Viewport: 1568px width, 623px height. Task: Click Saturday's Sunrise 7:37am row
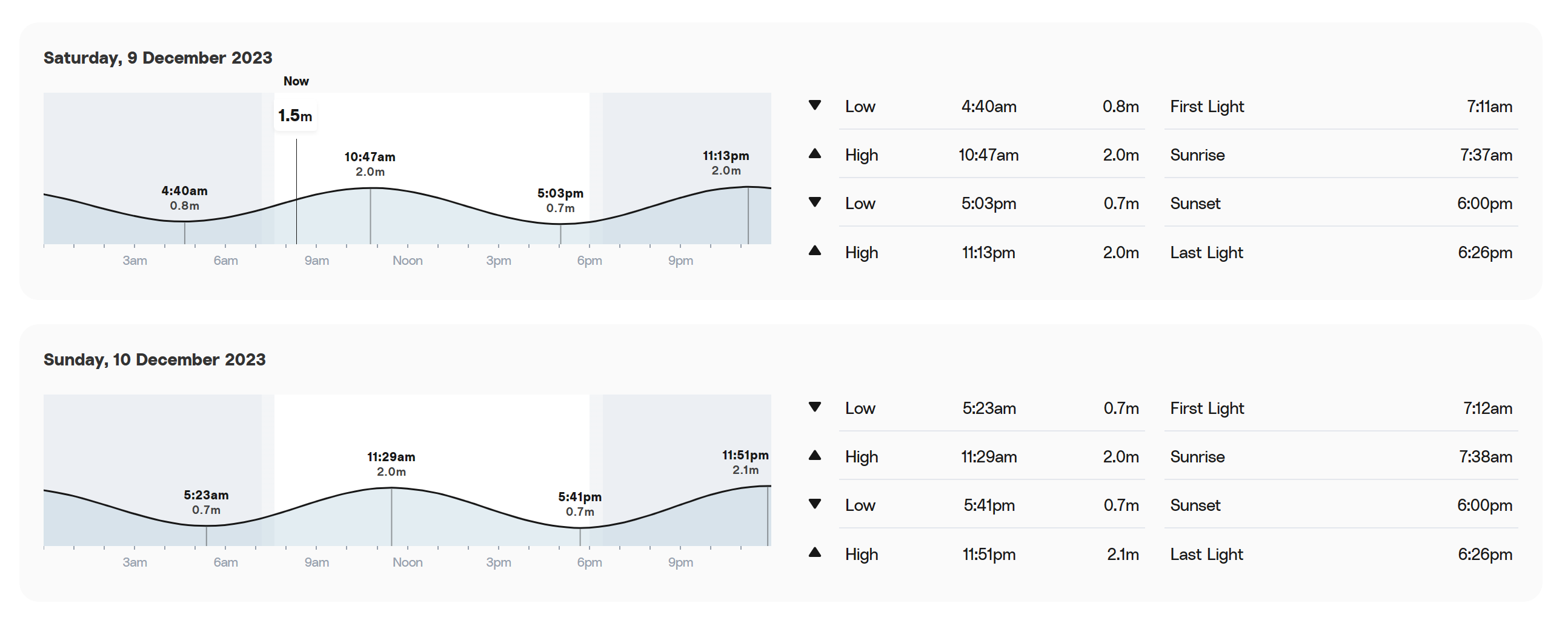[x=1340, y=155]
